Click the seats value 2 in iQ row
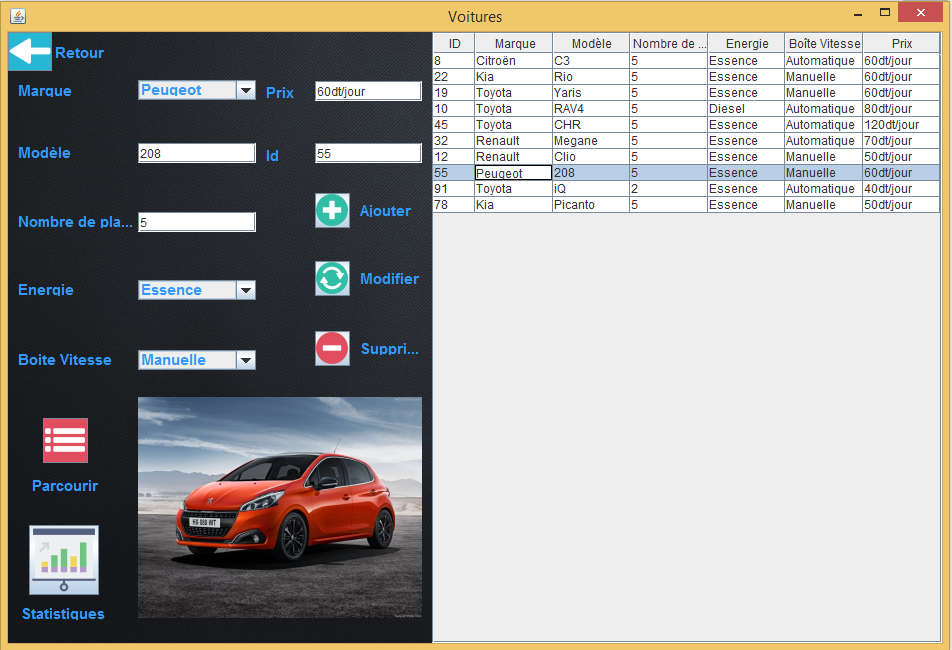 [668, 189]
